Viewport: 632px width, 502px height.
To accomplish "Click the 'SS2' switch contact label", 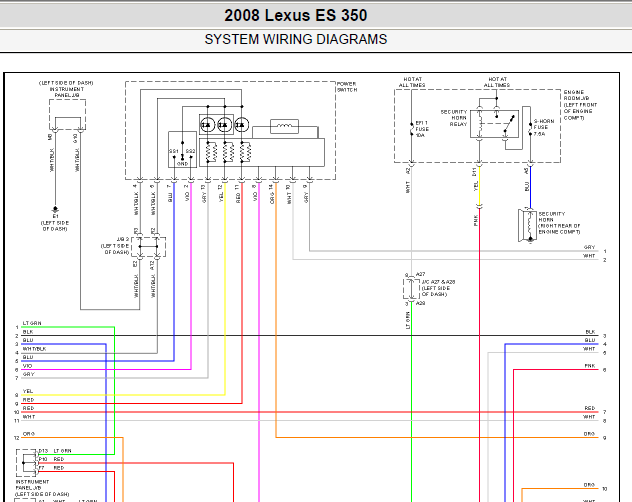I will pos(190,151).
